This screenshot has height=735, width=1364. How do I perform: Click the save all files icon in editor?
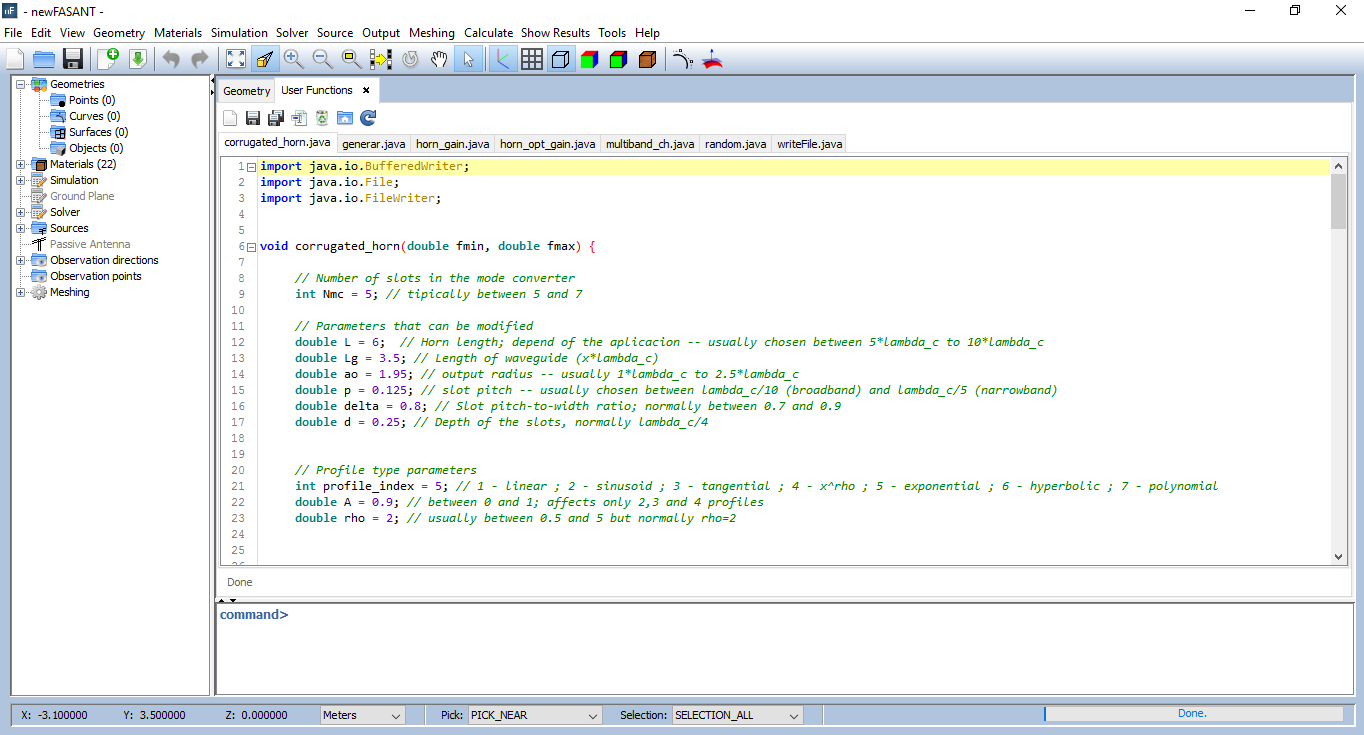coord(275,118)
